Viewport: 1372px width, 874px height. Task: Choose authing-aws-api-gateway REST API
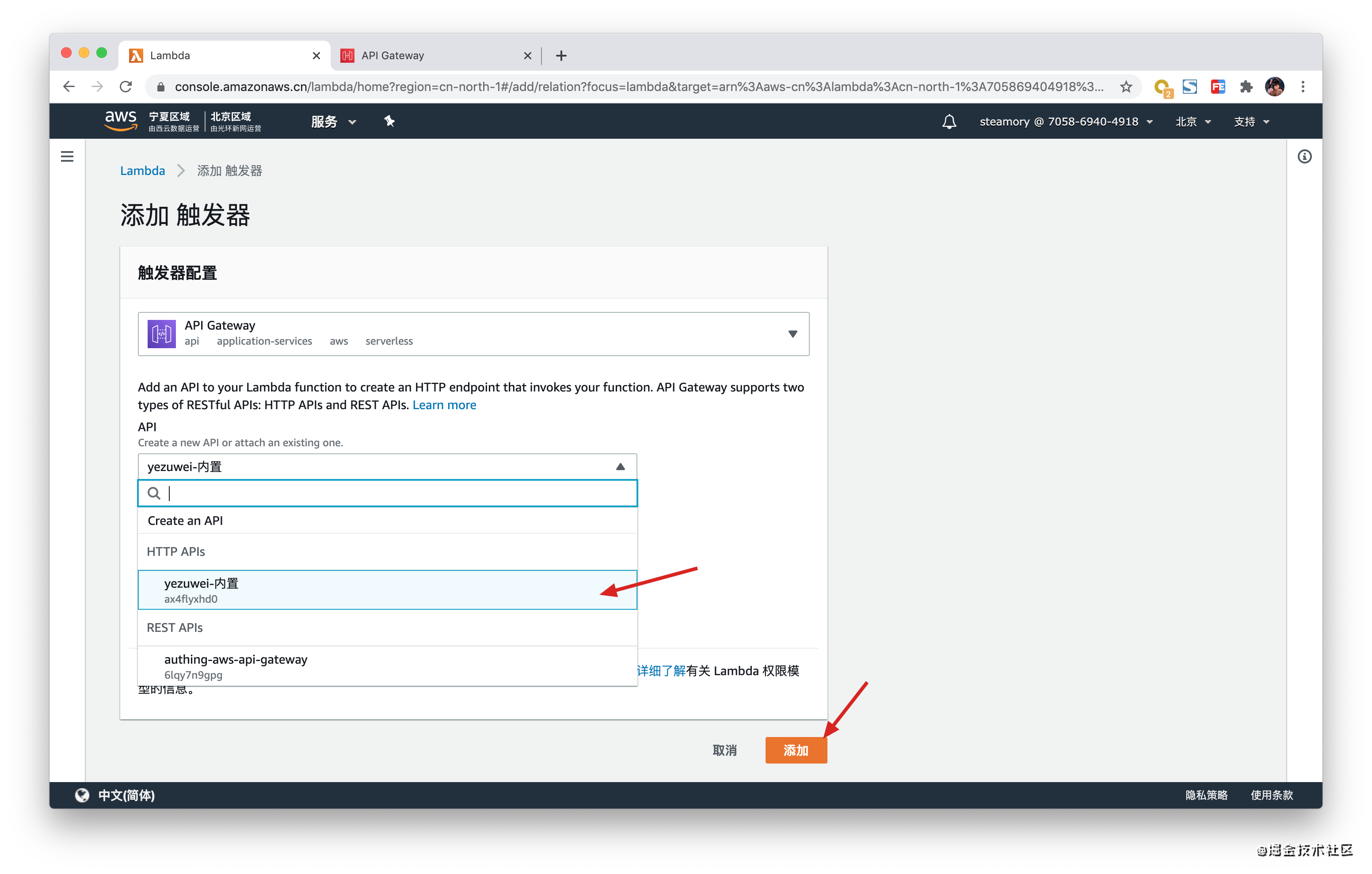pos(236,665)
